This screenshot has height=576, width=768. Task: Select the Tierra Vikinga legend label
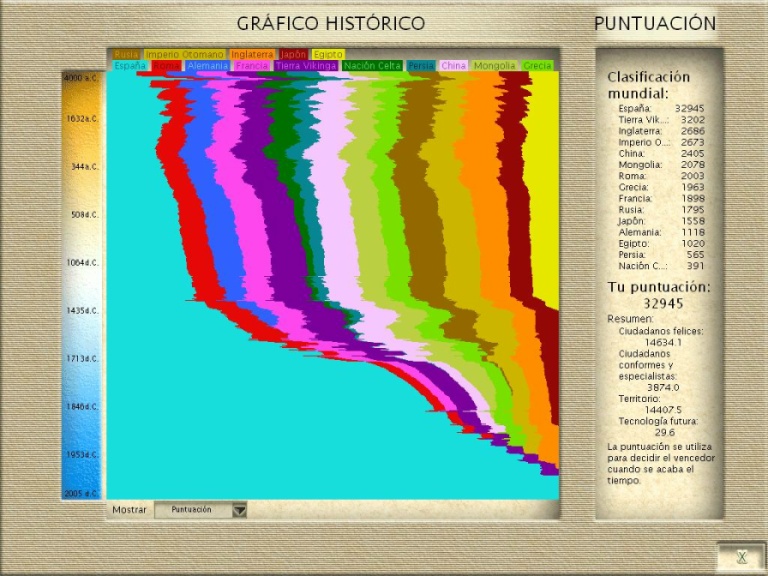306,66
